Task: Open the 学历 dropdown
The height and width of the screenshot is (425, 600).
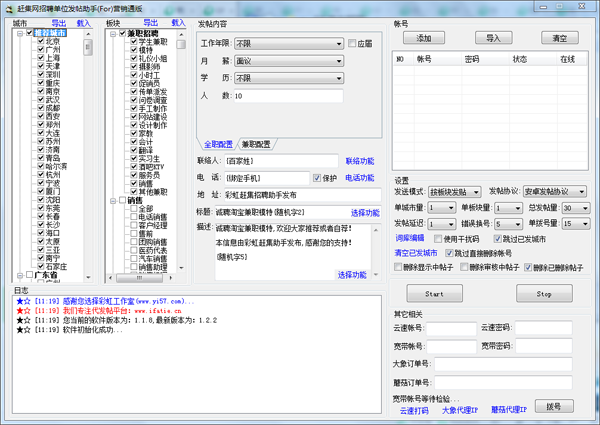Action: [x=289, y=78]
